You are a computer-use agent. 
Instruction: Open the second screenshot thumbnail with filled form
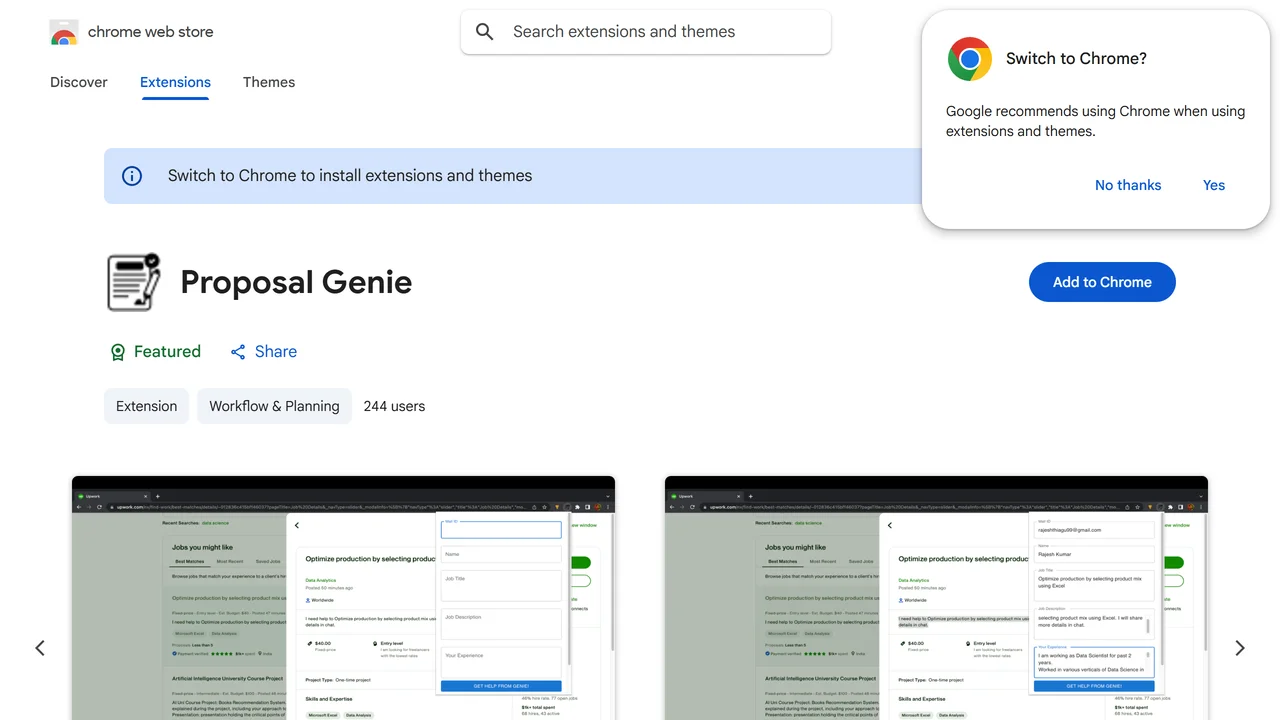(936, 598)
